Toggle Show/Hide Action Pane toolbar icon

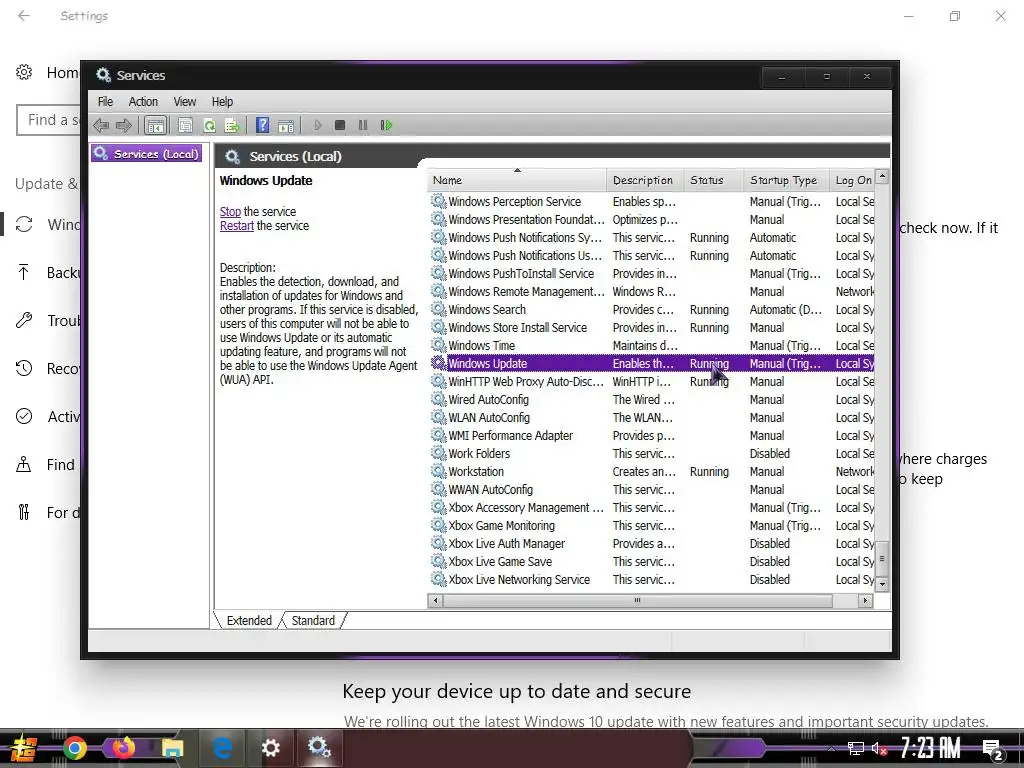click(x=286, y=125)
